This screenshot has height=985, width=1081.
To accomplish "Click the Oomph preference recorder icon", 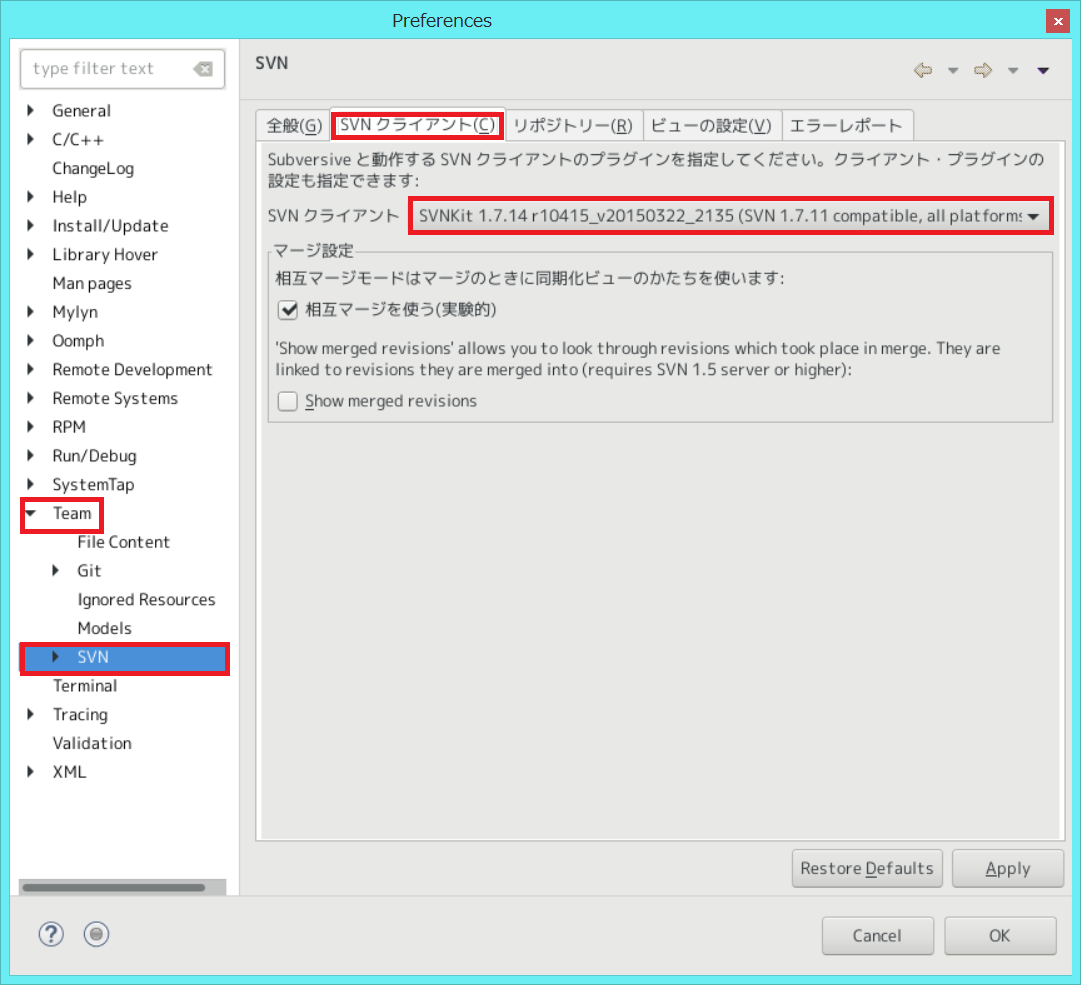I will [x=96, y=934].
